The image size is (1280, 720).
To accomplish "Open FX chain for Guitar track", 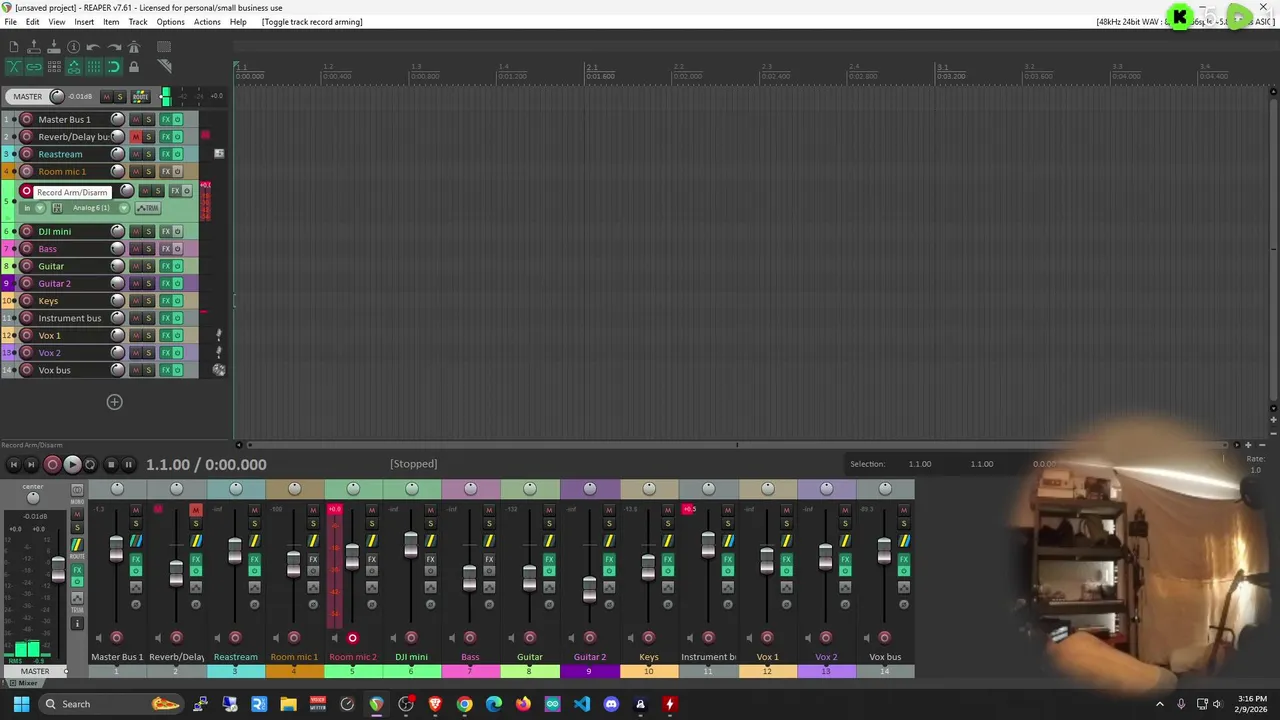I will coord(166,266).
